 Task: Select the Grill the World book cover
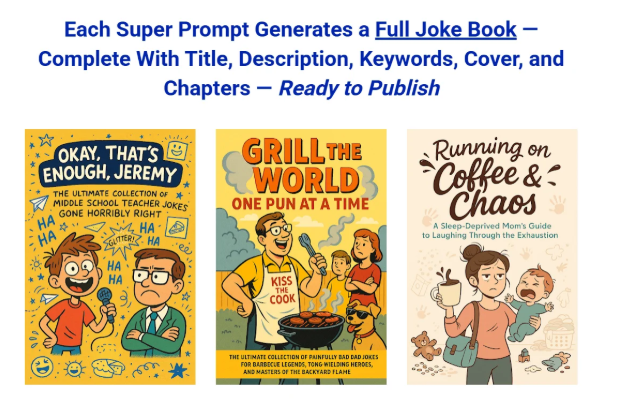[x=301, y=257]
